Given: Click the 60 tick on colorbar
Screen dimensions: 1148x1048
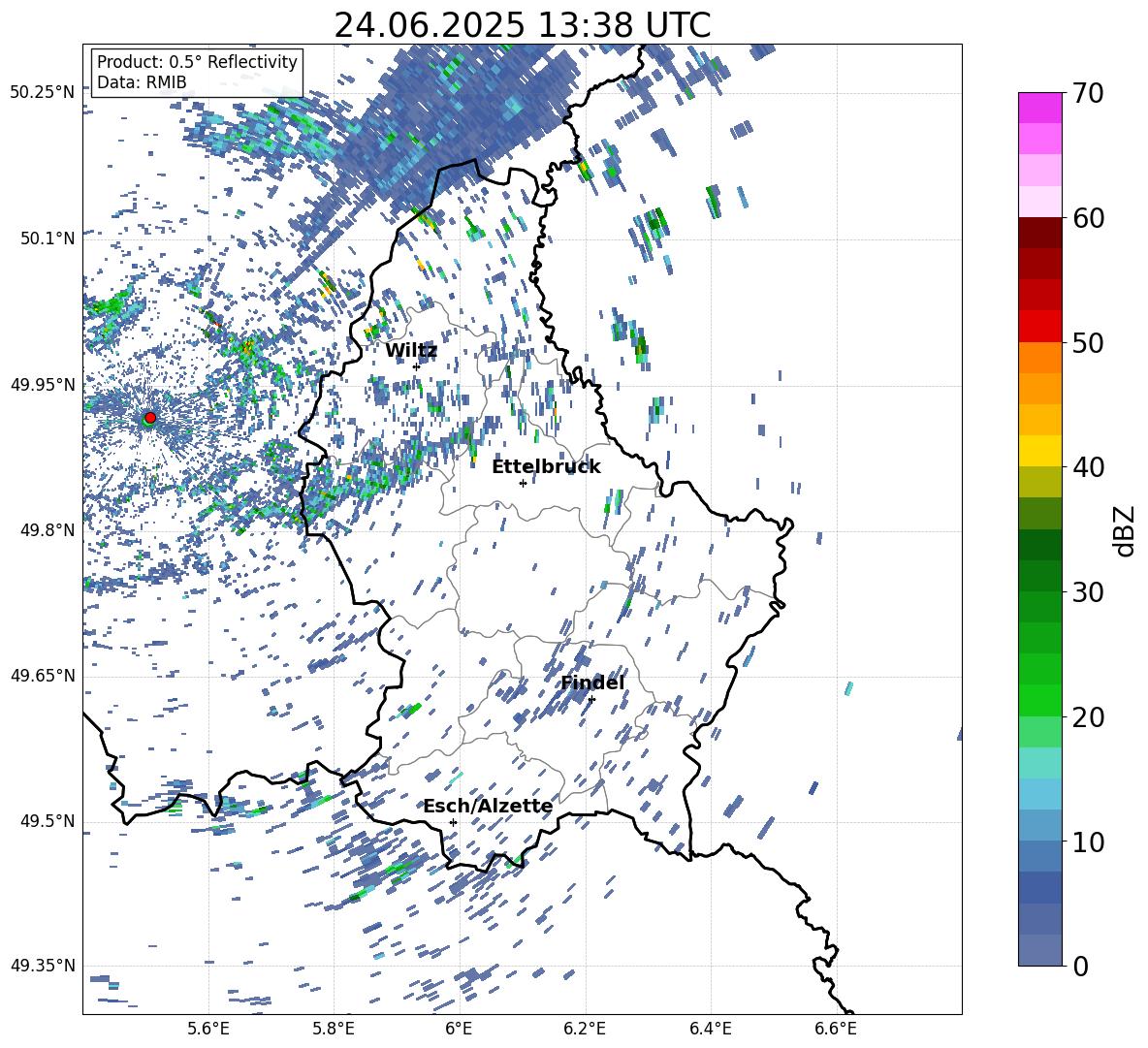Looking at the screenshot, I should click(1088, 218).
